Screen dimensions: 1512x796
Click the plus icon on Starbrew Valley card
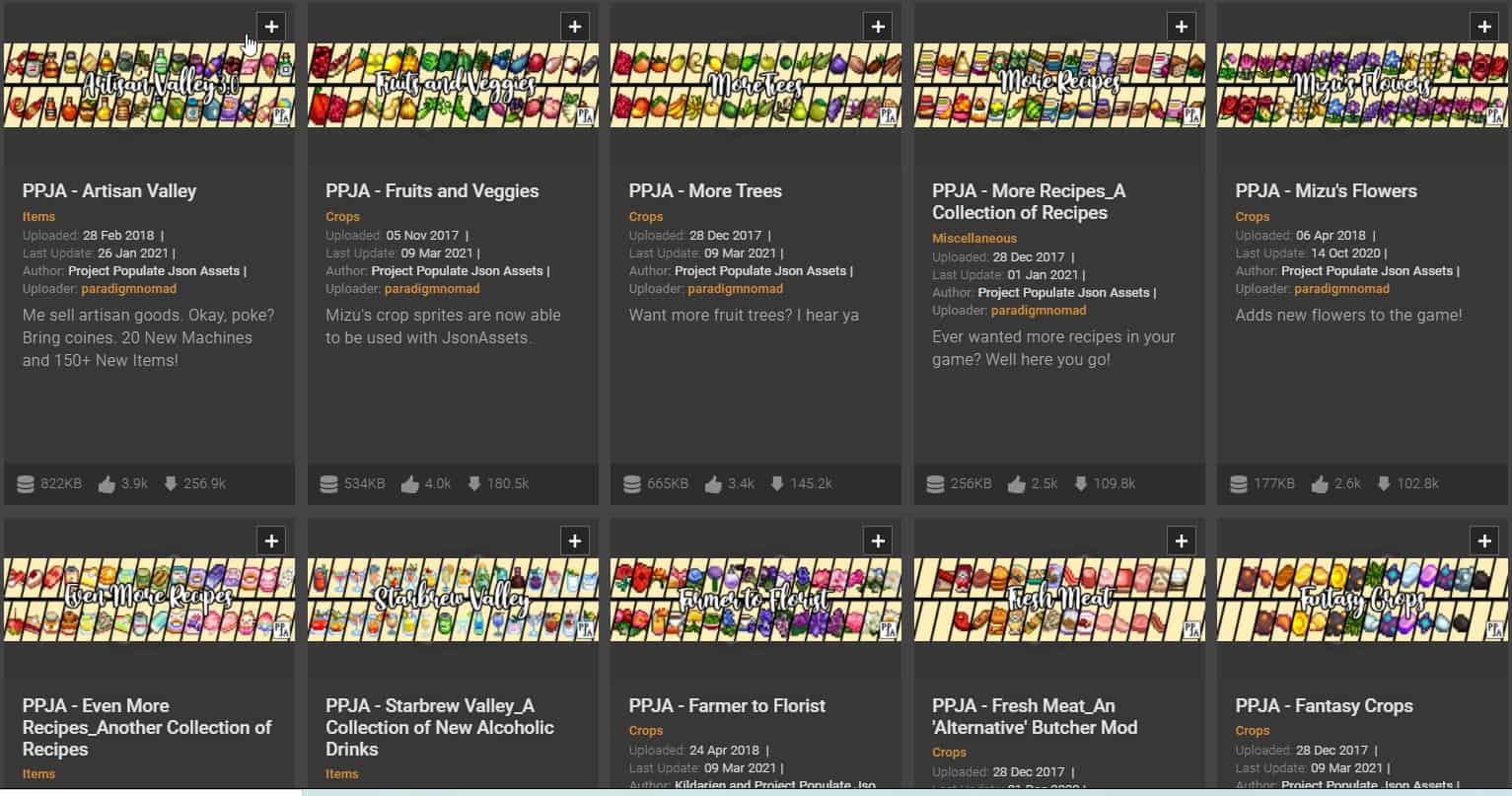click(x=574, y=541)
